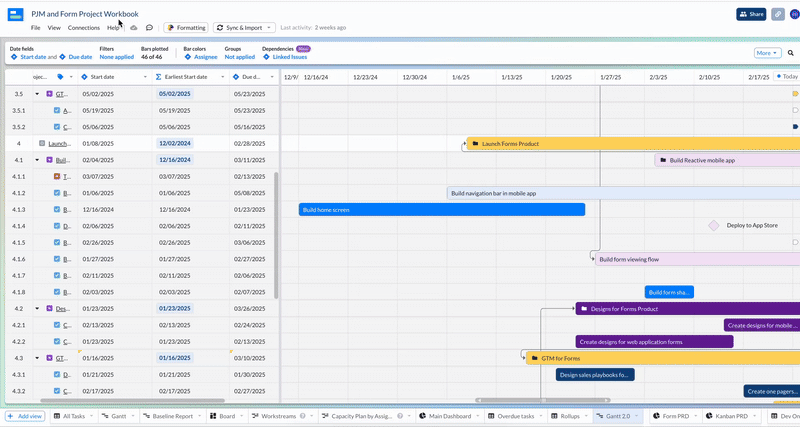Collapse row 3.5 with its arrow
Screen dimensions: 800x427
point(37,94)
